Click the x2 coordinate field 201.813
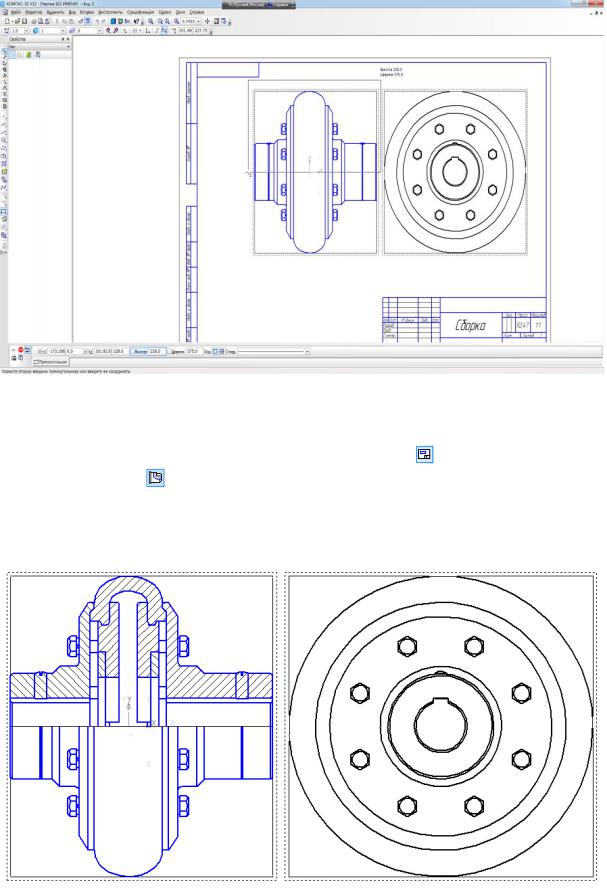This screenshot has width=607, height=888. 102,351
